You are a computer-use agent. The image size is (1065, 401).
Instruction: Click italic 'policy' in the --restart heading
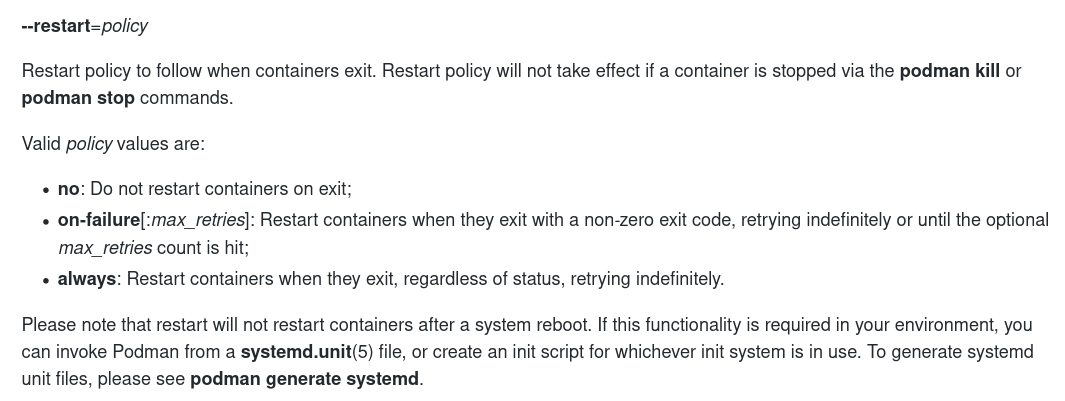coord(124,27)
